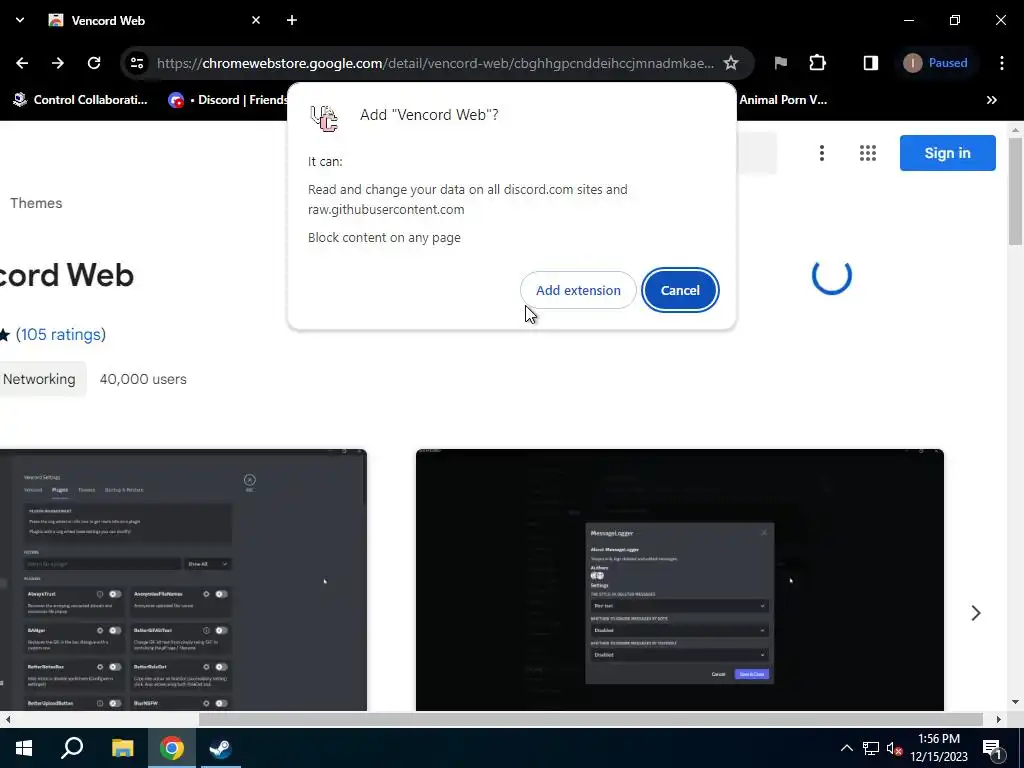Click the Vencord Web dialog icon
This screenshot has height=768, width=1024.
point(324,118)
